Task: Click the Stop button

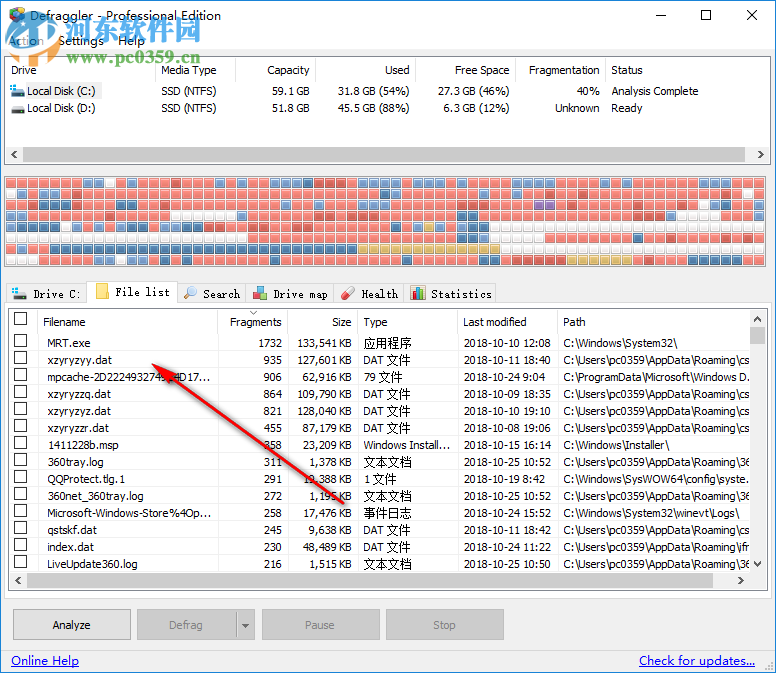Action: [x=444, y=625]
